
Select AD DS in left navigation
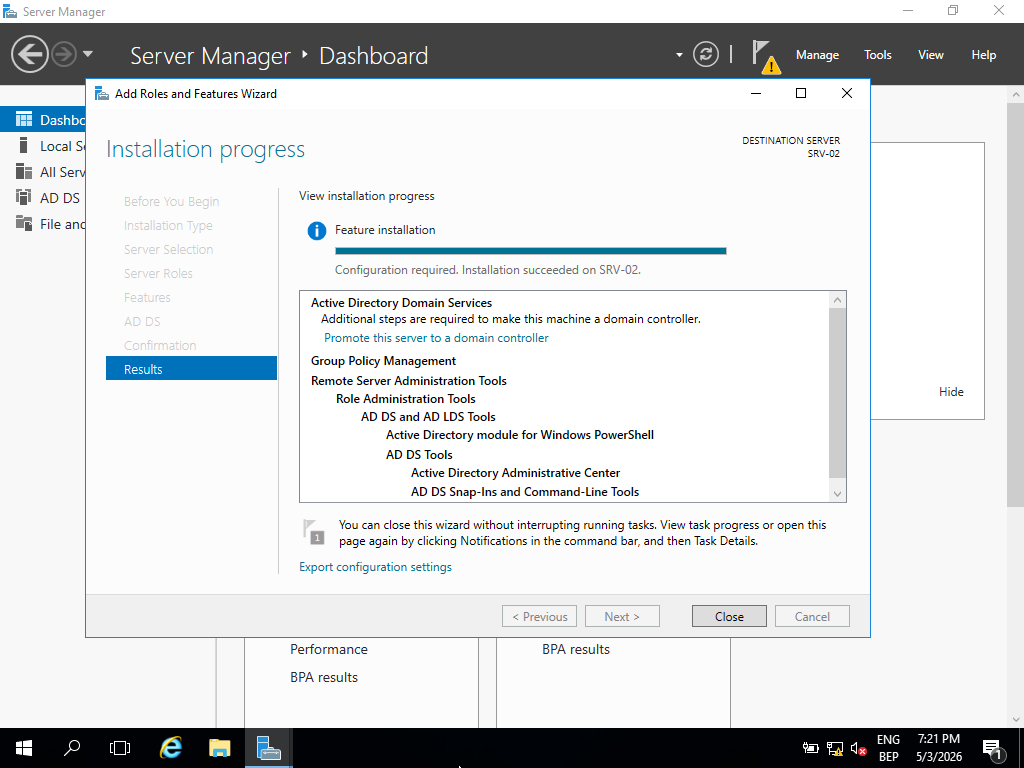click(x=42, y=198)
